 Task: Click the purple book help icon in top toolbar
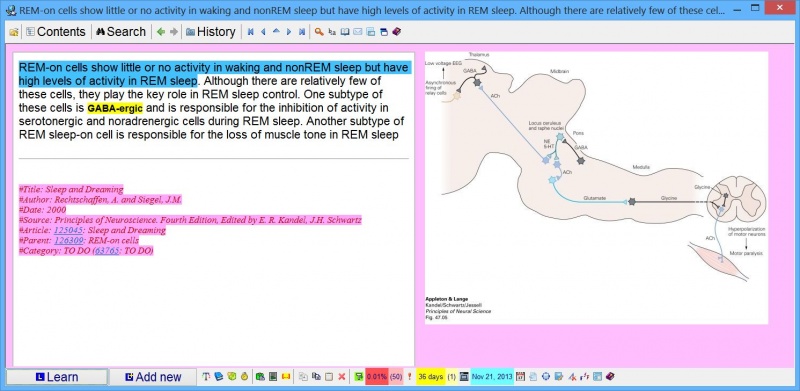point(396,32)
